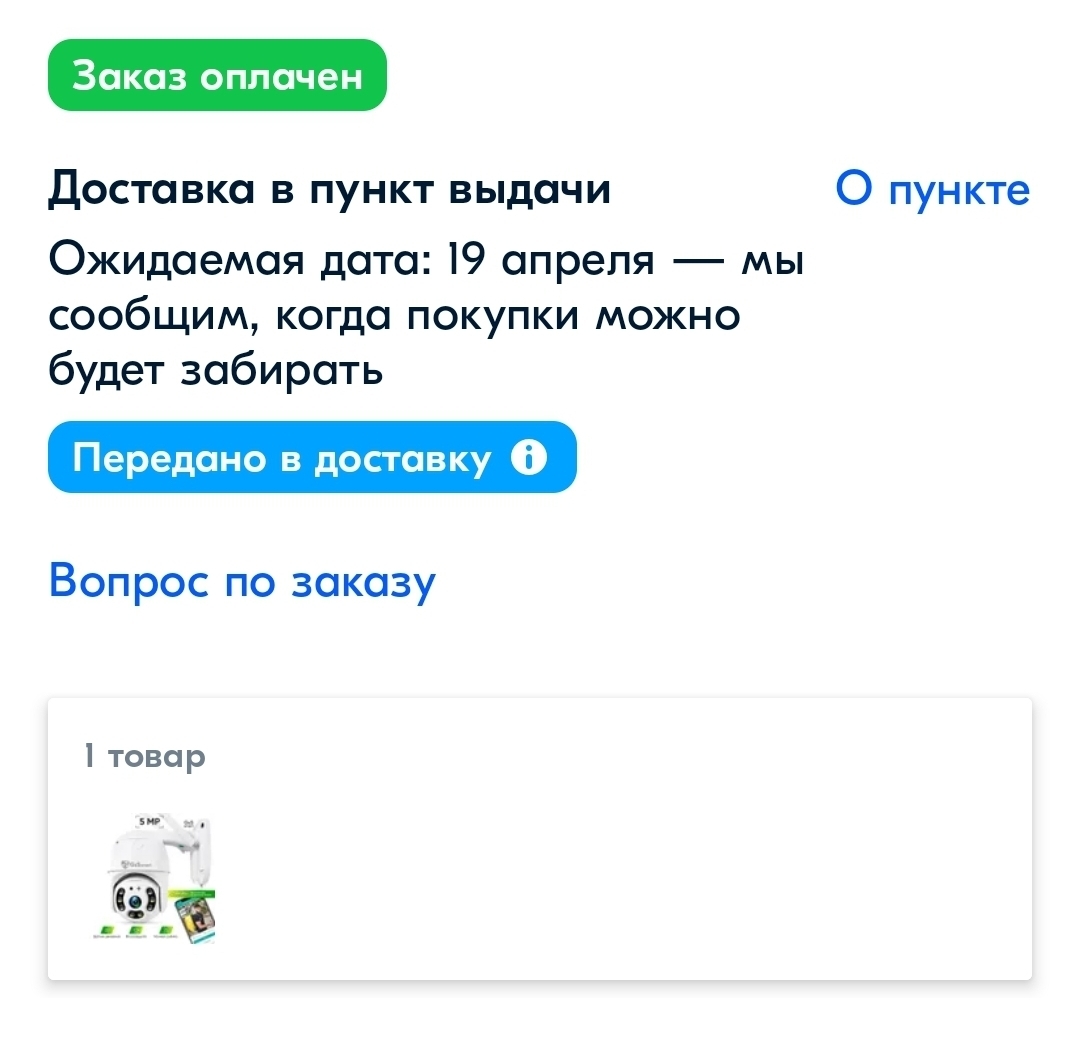Click the info icon on delivery status
The width and height of the screenshot is (1080, 1059).
point(529,457)
